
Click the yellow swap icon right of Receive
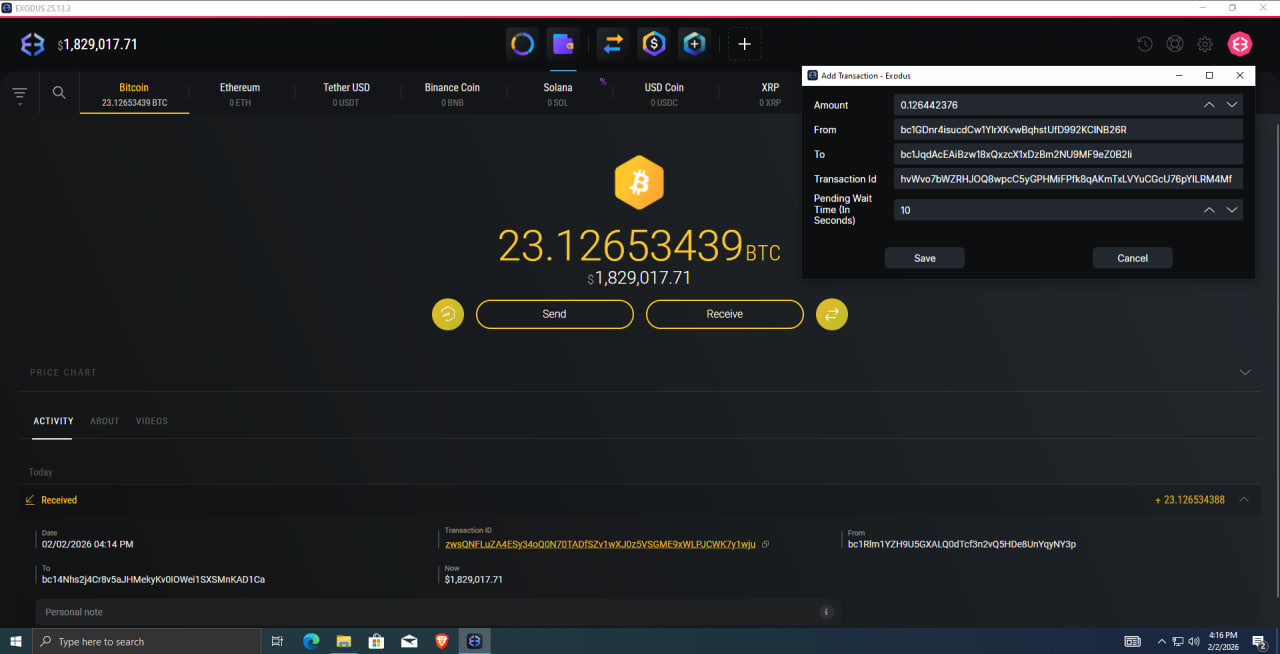tap(832, 314)
